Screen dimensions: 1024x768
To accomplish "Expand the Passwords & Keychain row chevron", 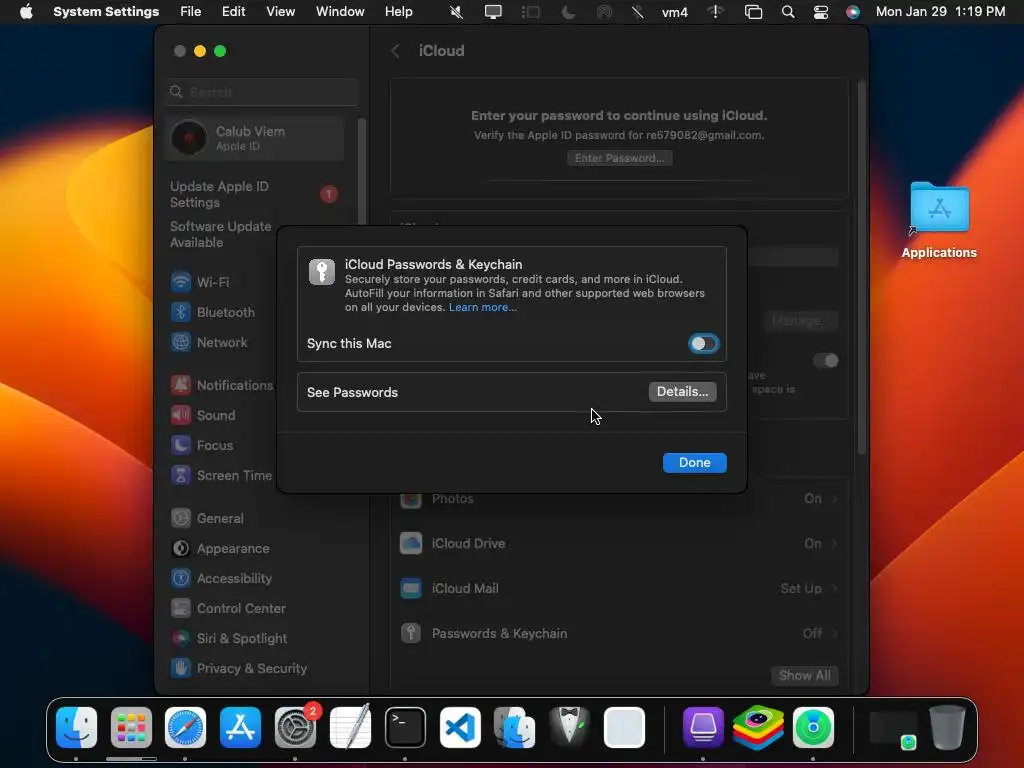I will click(x=835, y=633).
